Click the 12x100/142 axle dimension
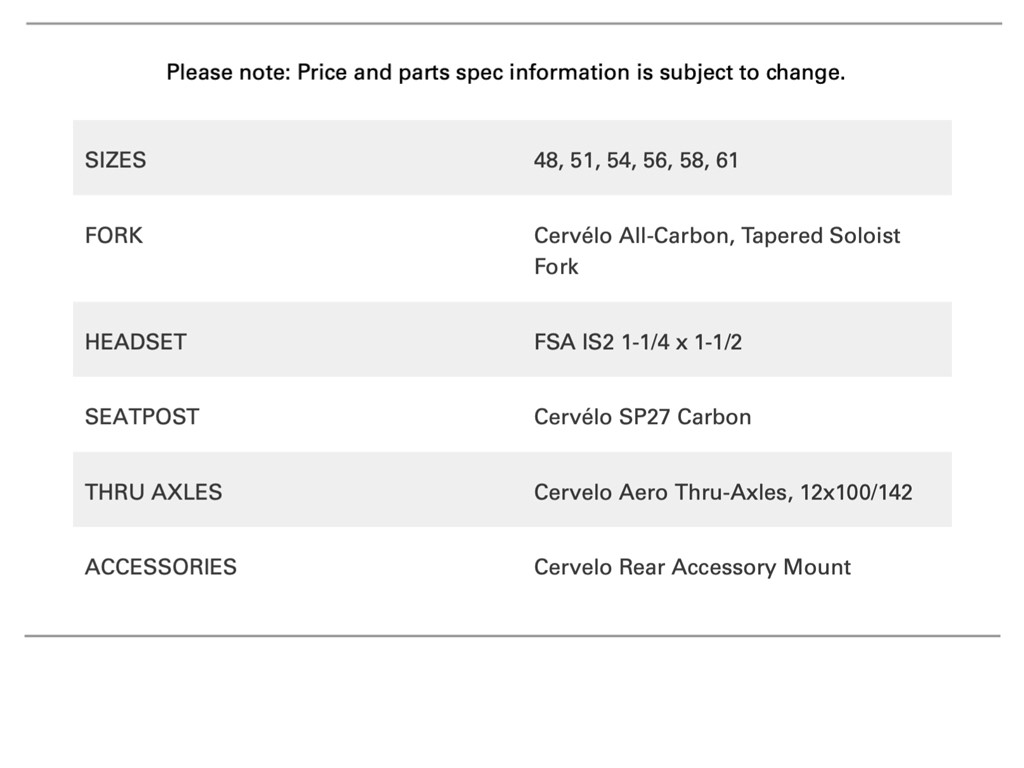 [x=856, y=492]
